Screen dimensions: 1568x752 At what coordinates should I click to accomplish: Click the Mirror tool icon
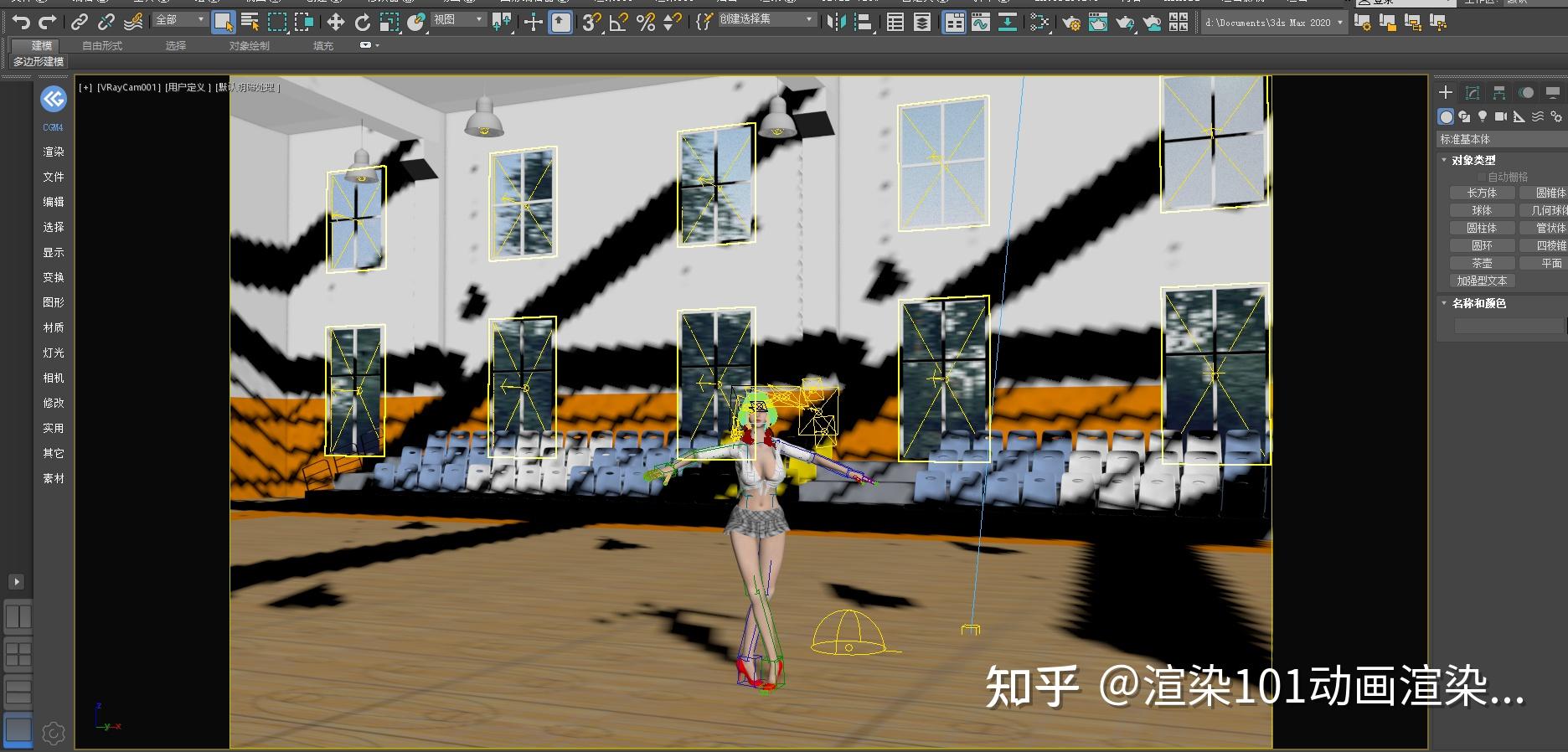(x=836, y=22)
